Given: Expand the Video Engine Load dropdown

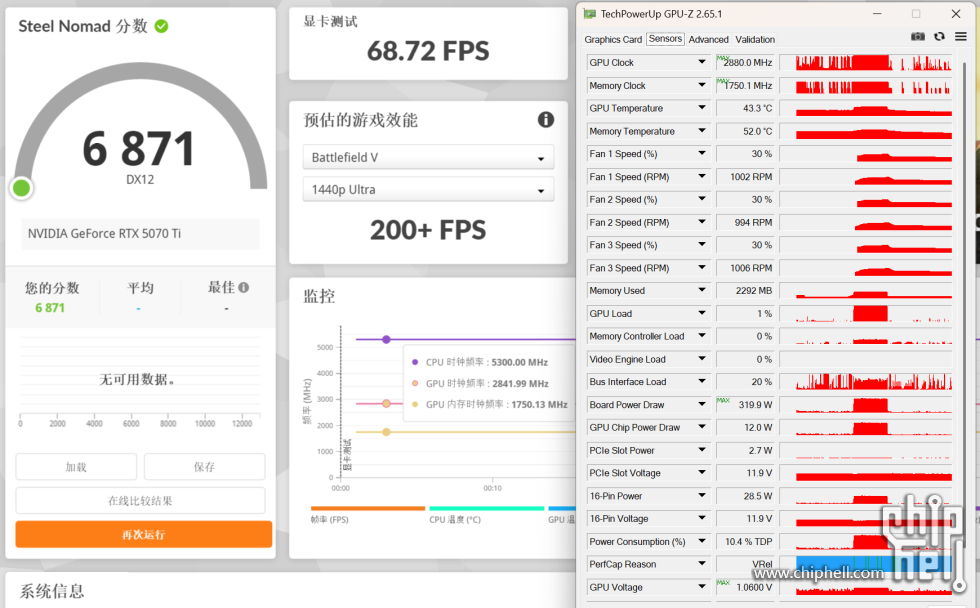Looking at the screenshot, I should click(x=702, y=359).
